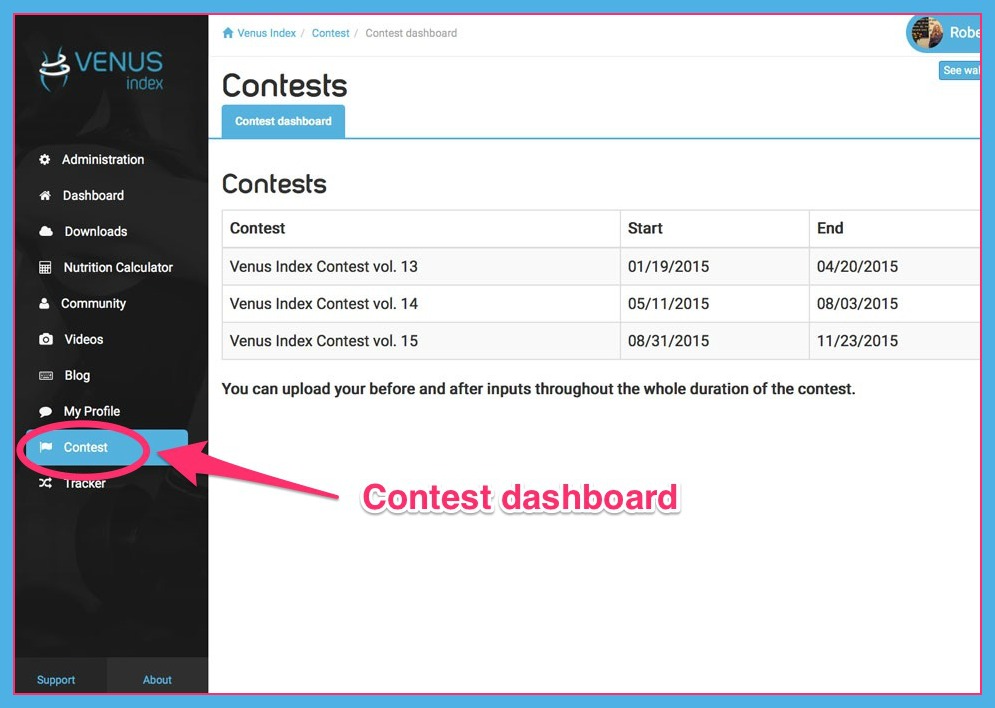This screenshot has height=708, width=995.
Task: Open Nutrition Calculator menu item
Action: point(118,268)
